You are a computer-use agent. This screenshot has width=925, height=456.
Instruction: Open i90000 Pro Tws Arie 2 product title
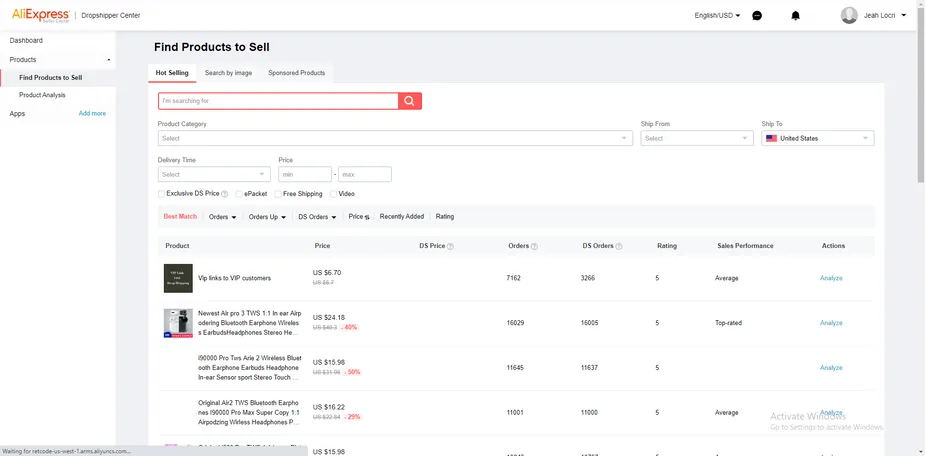[x=250, y=368]
